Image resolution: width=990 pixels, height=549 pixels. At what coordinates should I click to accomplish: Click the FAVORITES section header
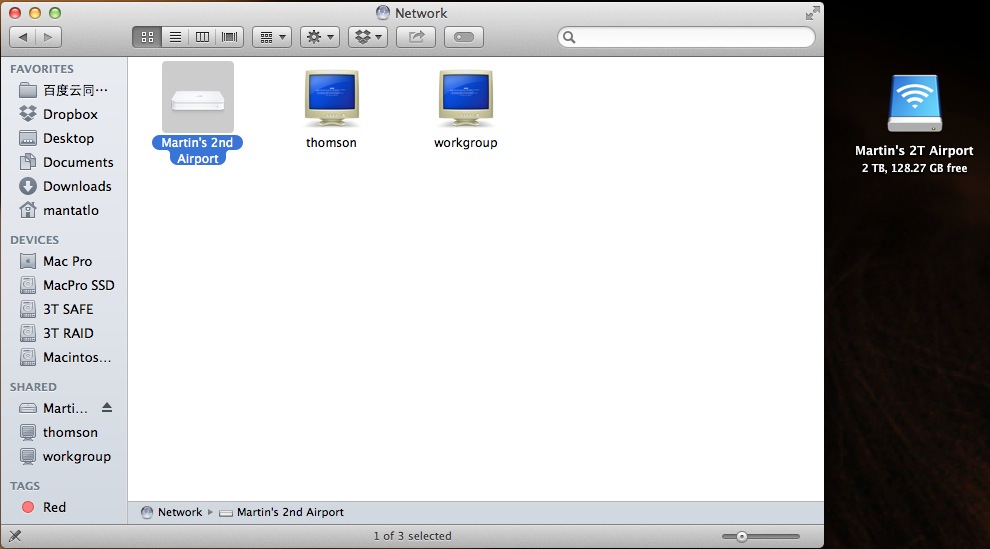pos(42,69)
